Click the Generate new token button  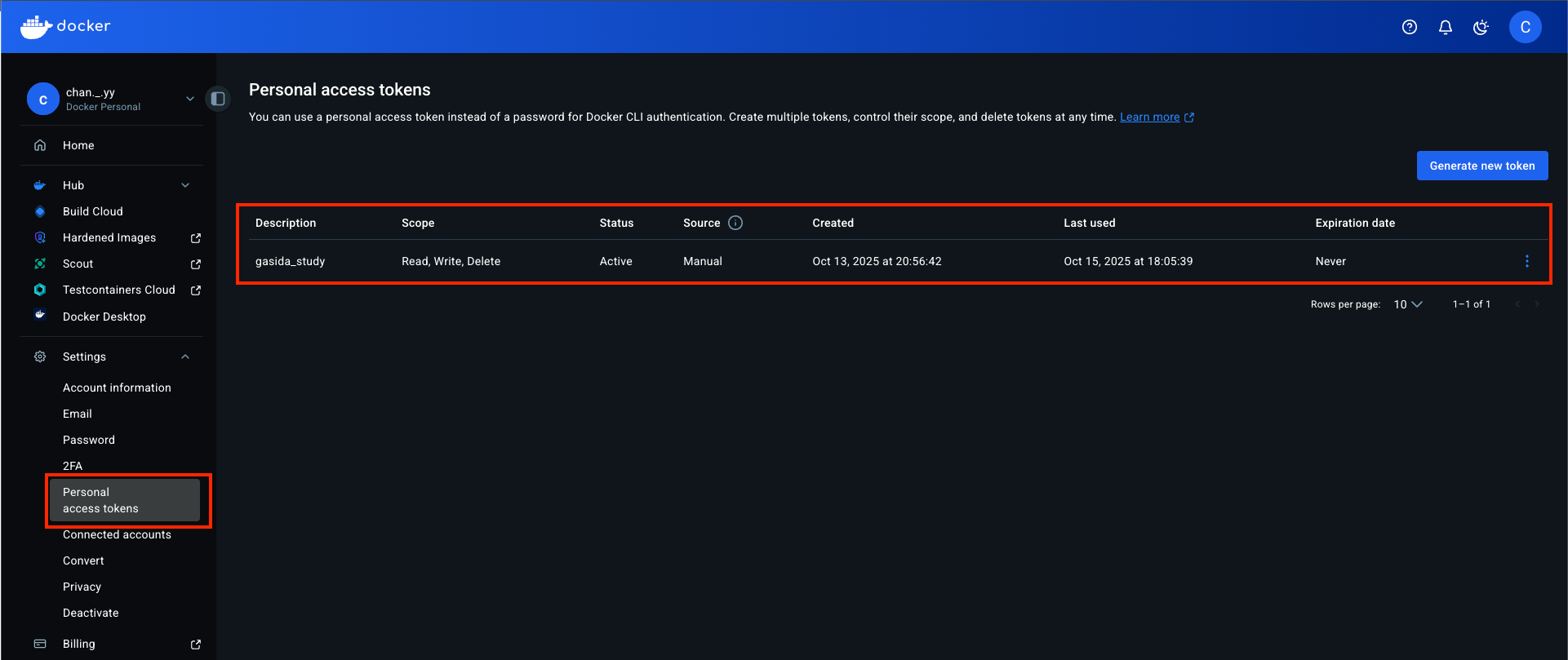(1482, 166)
